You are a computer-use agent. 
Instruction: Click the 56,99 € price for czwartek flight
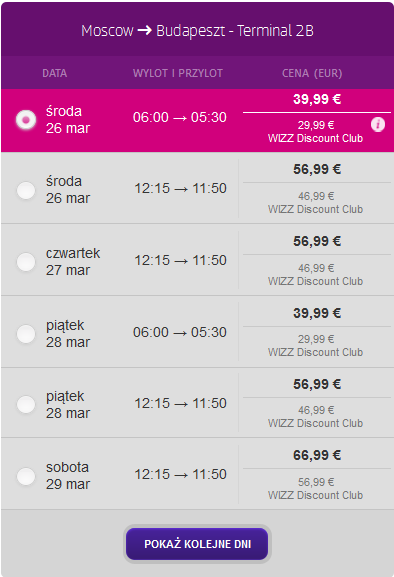317,241
